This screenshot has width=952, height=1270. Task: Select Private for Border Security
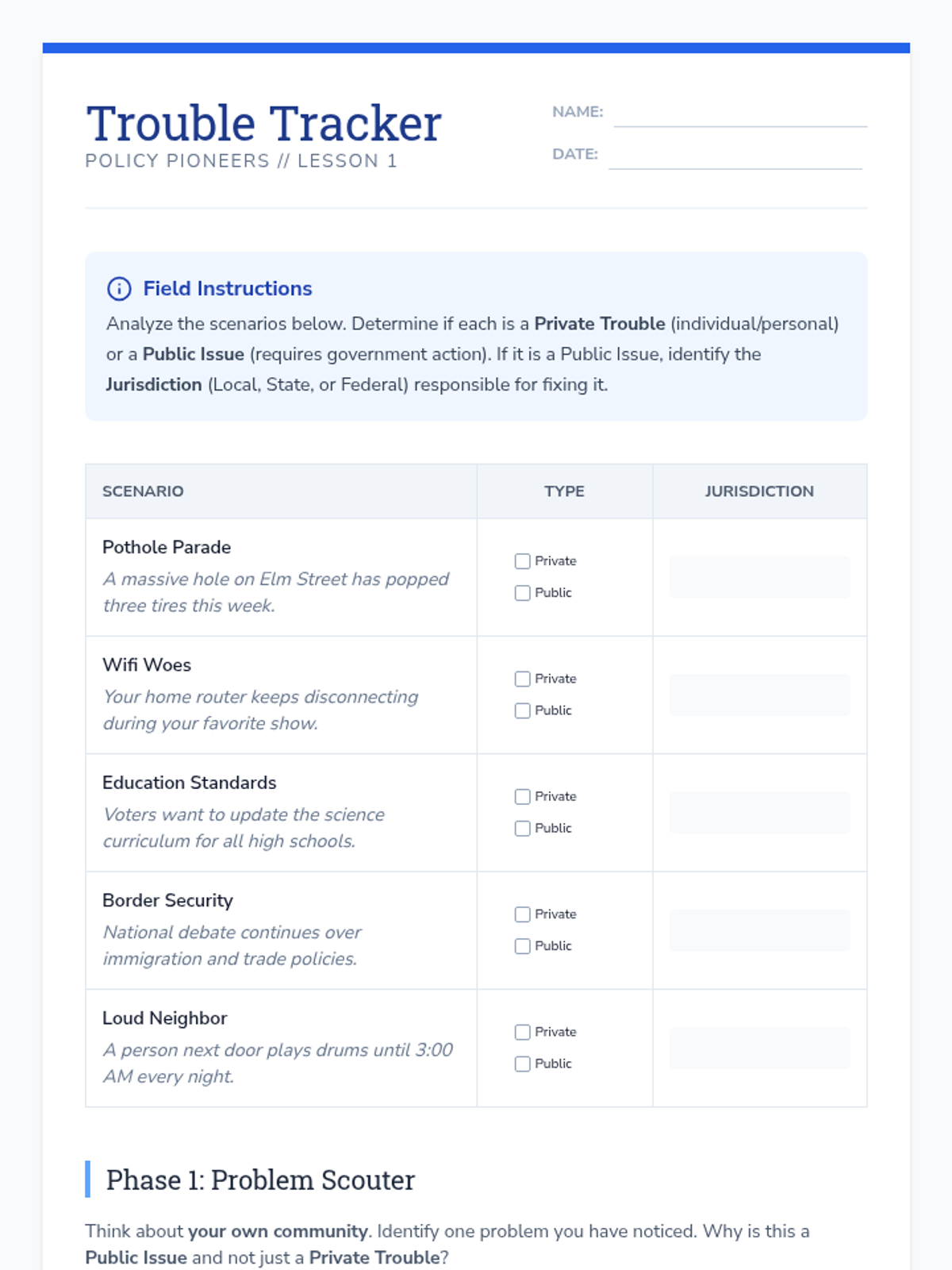tap(522, 914)
